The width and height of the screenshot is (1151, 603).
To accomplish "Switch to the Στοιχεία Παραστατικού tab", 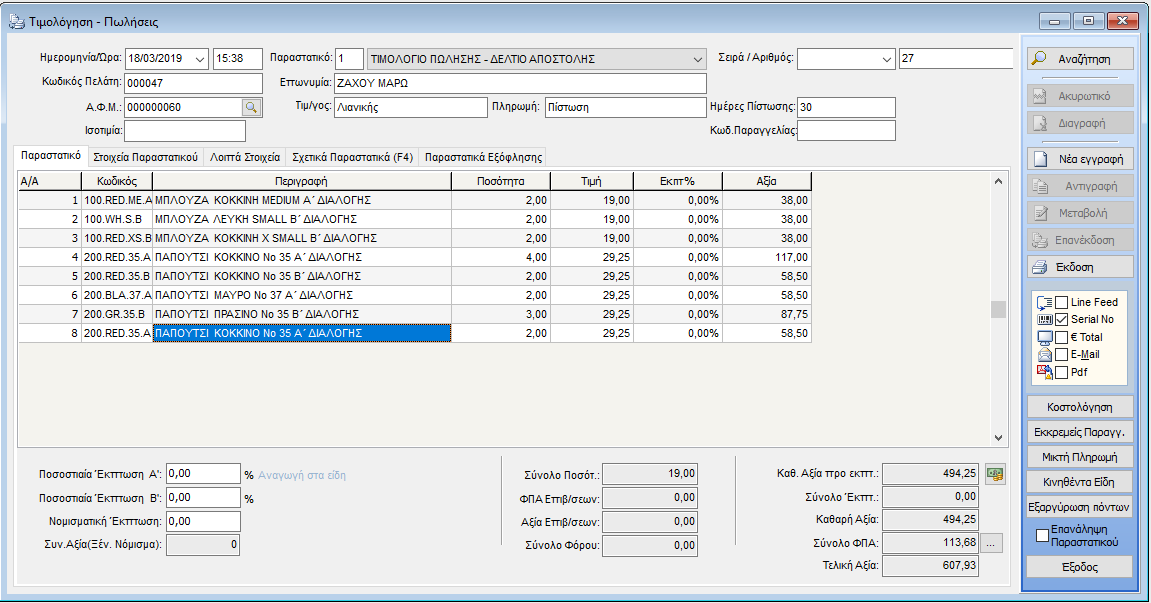I will point(145,157).
